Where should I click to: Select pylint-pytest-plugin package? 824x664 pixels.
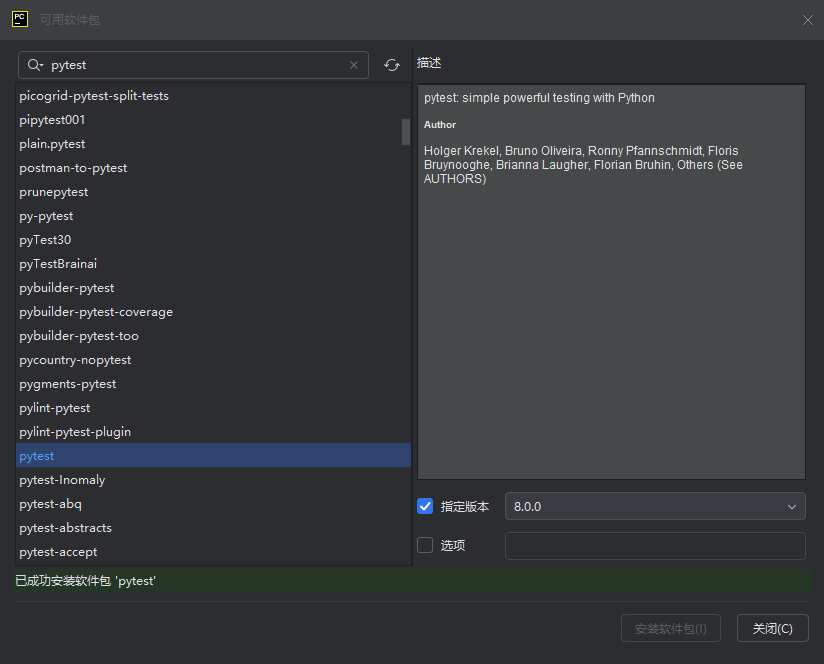(x=213, y=432)
